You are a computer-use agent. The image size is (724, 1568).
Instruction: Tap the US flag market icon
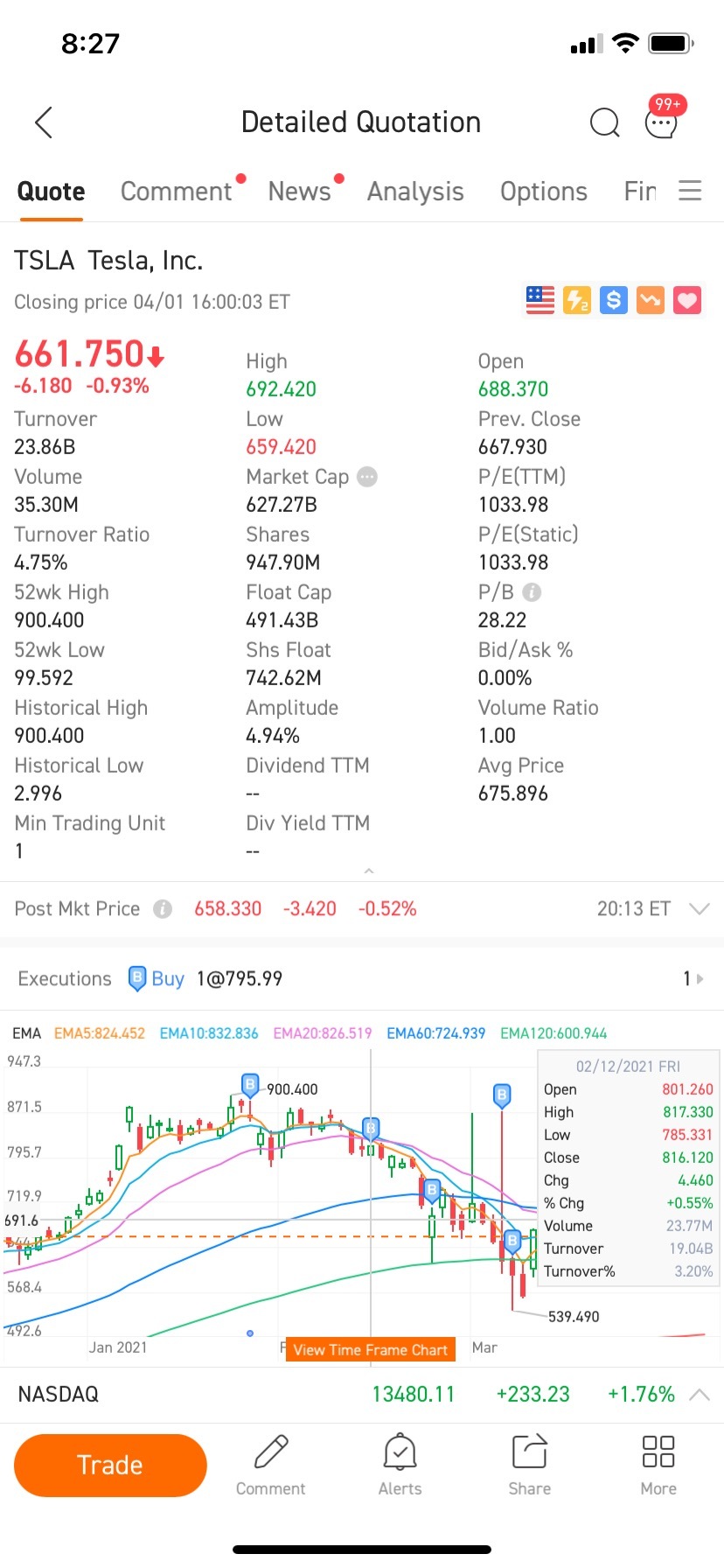pos(540,300)
